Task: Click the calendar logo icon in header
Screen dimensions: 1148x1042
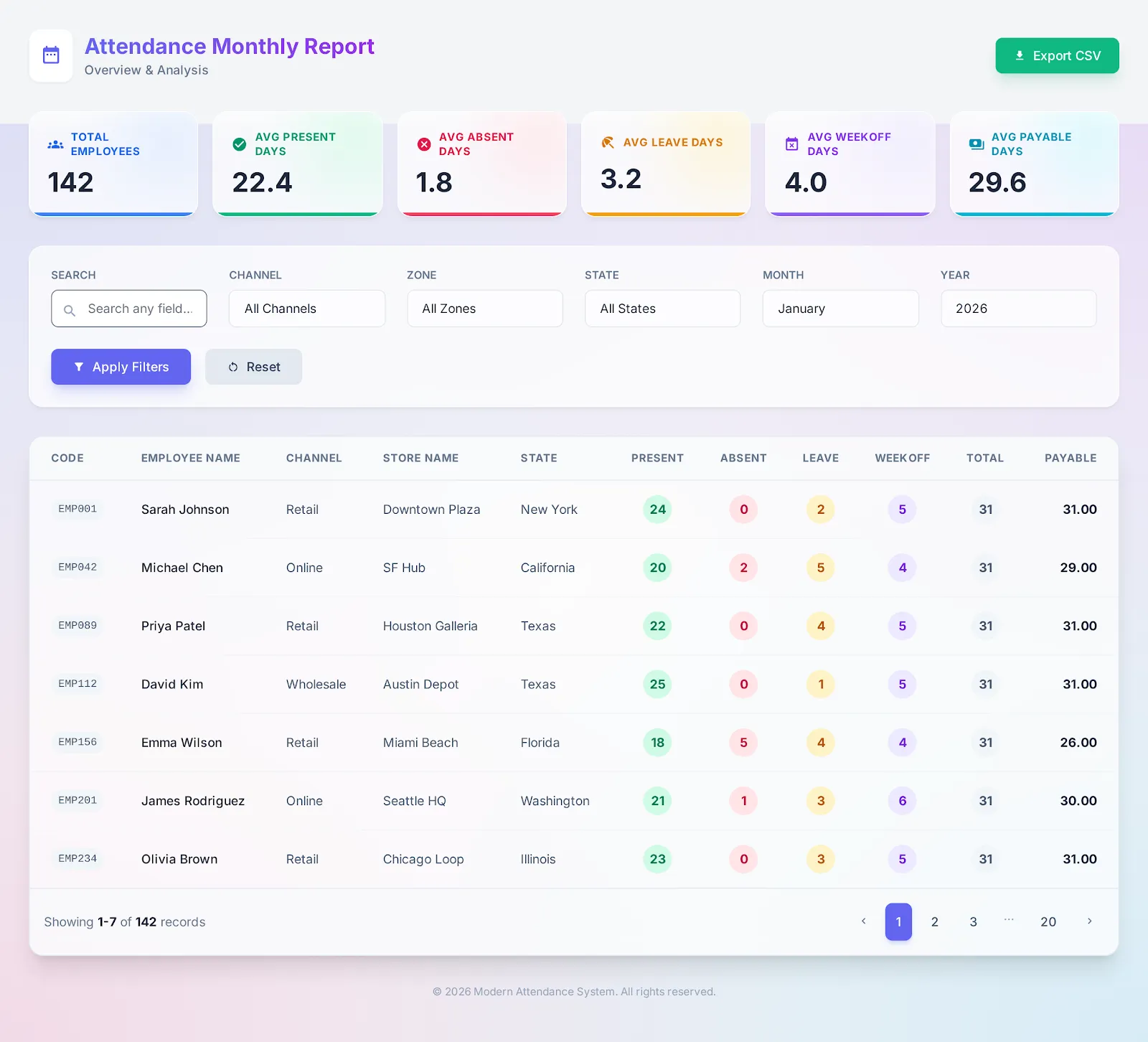Action: 51,55
